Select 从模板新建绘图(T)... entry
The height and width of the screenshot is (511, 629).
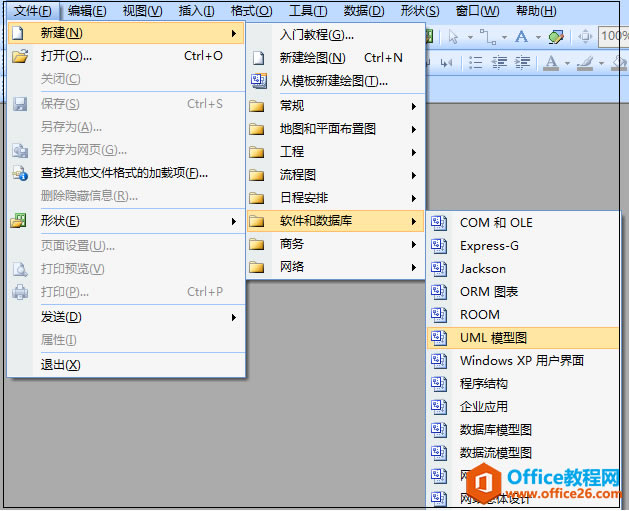(x=336, y=81)
